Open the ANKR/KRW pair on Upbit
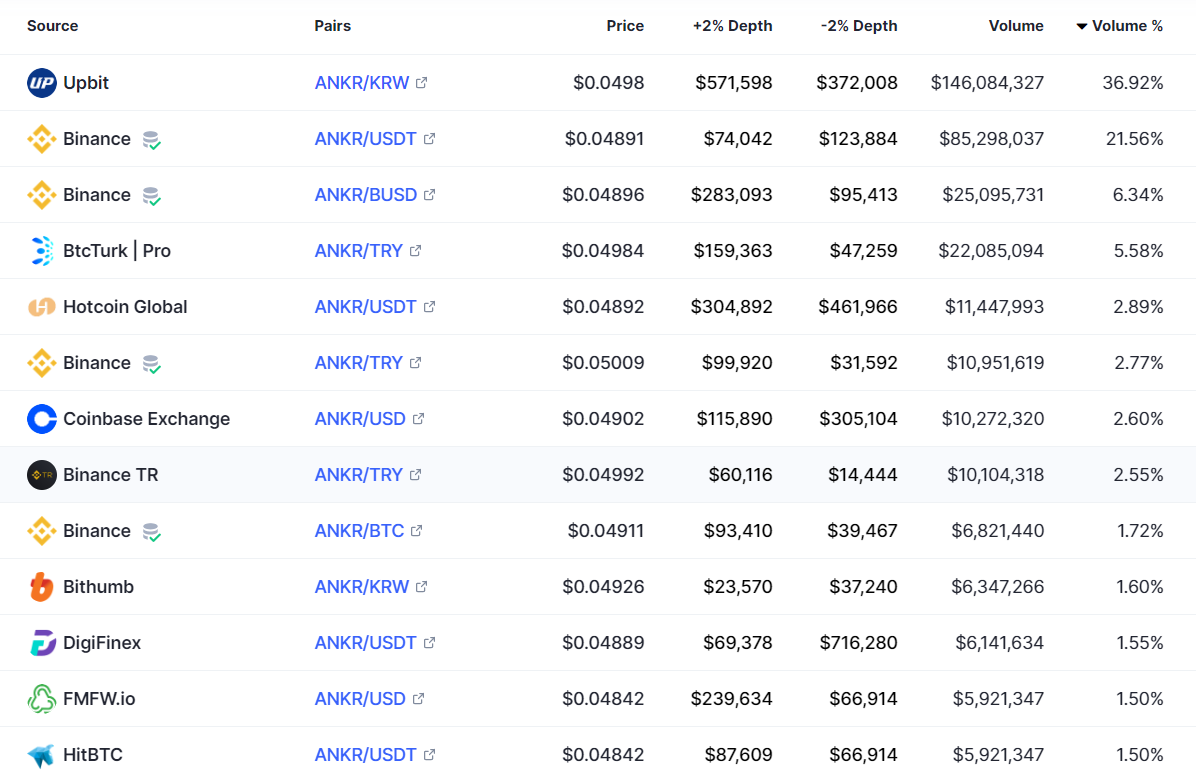 click(362, 82)
